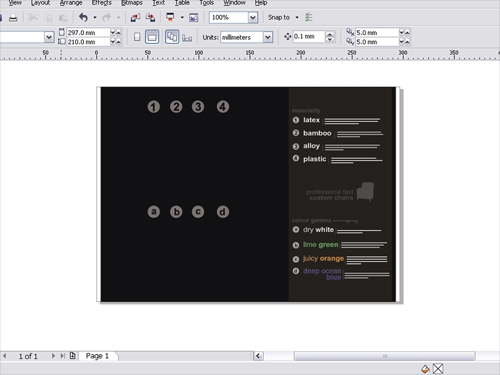The width and height of the screenshot is (500, 375).
Task: Open the redo history dropdown arrow
Action: tap(118, 17)
